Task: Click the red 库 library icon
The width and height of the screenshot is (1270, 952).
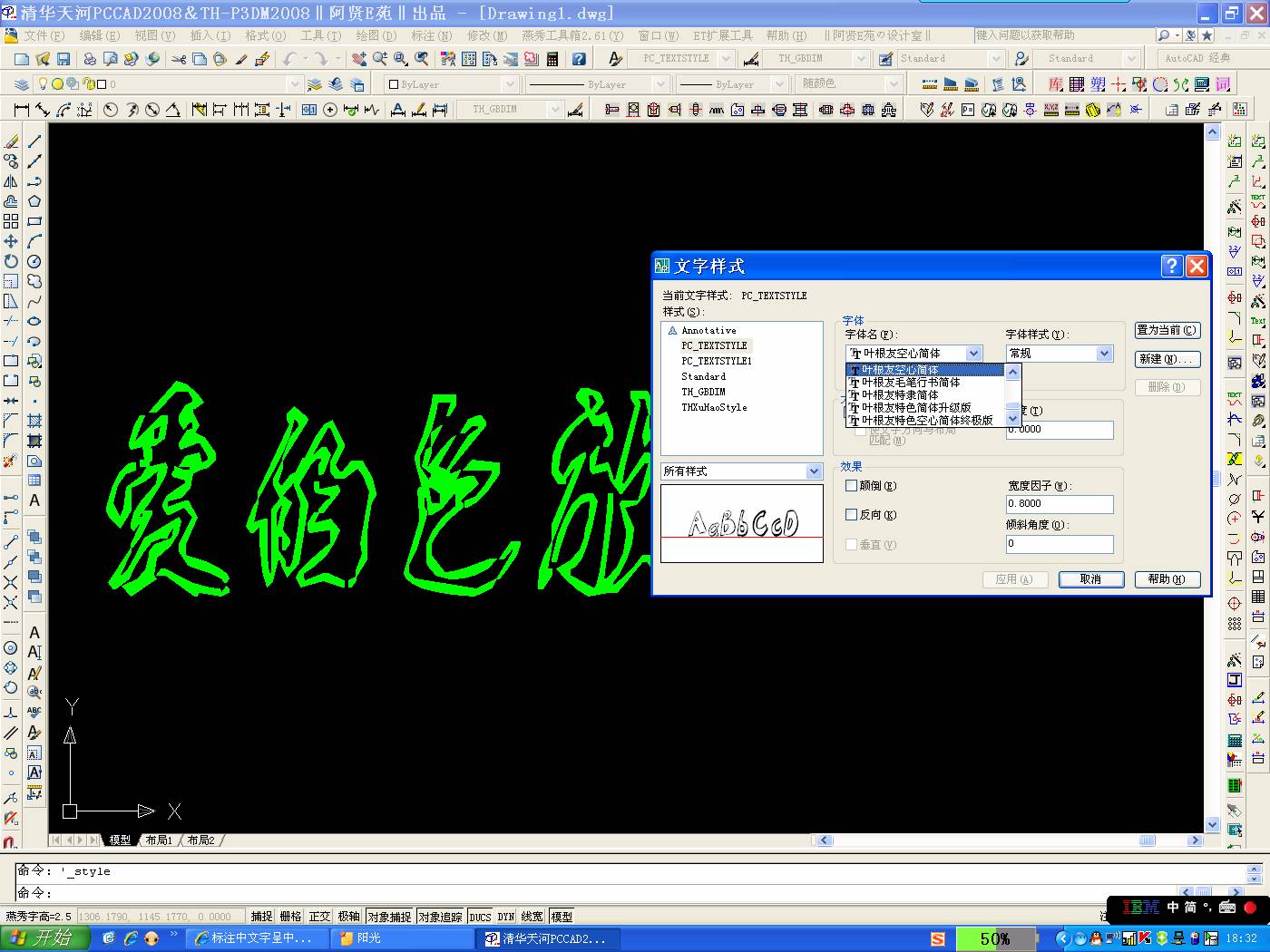Action: tap(1056, 84)
